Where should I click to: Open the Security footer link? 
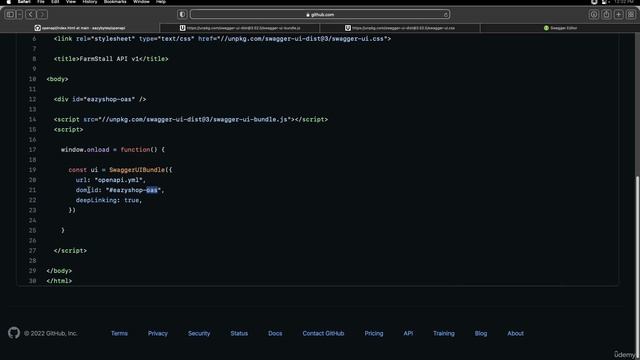(x=199, y=333)
